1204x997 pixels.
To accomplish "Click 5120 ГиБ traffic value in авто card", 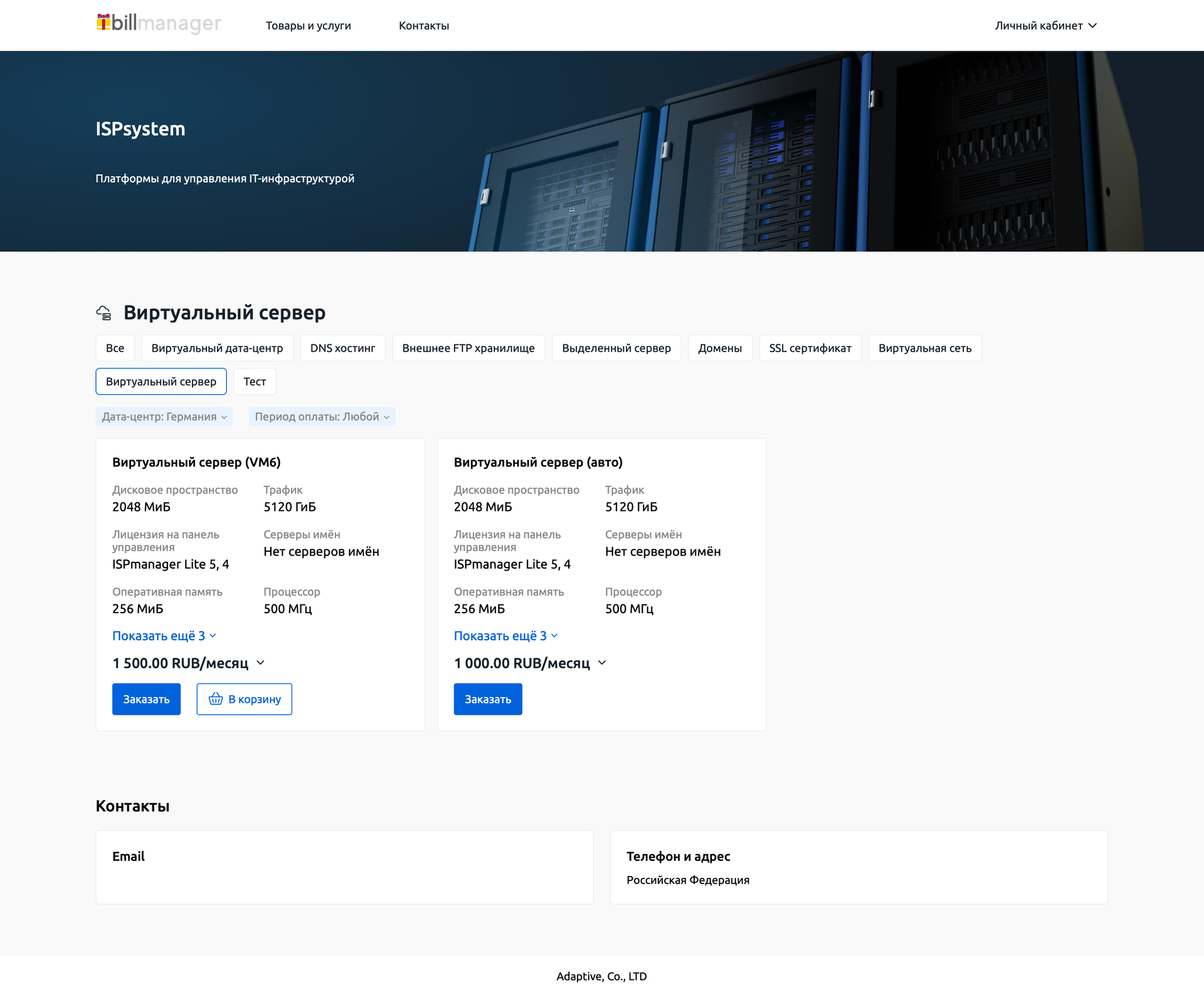I will coord(631,507).
